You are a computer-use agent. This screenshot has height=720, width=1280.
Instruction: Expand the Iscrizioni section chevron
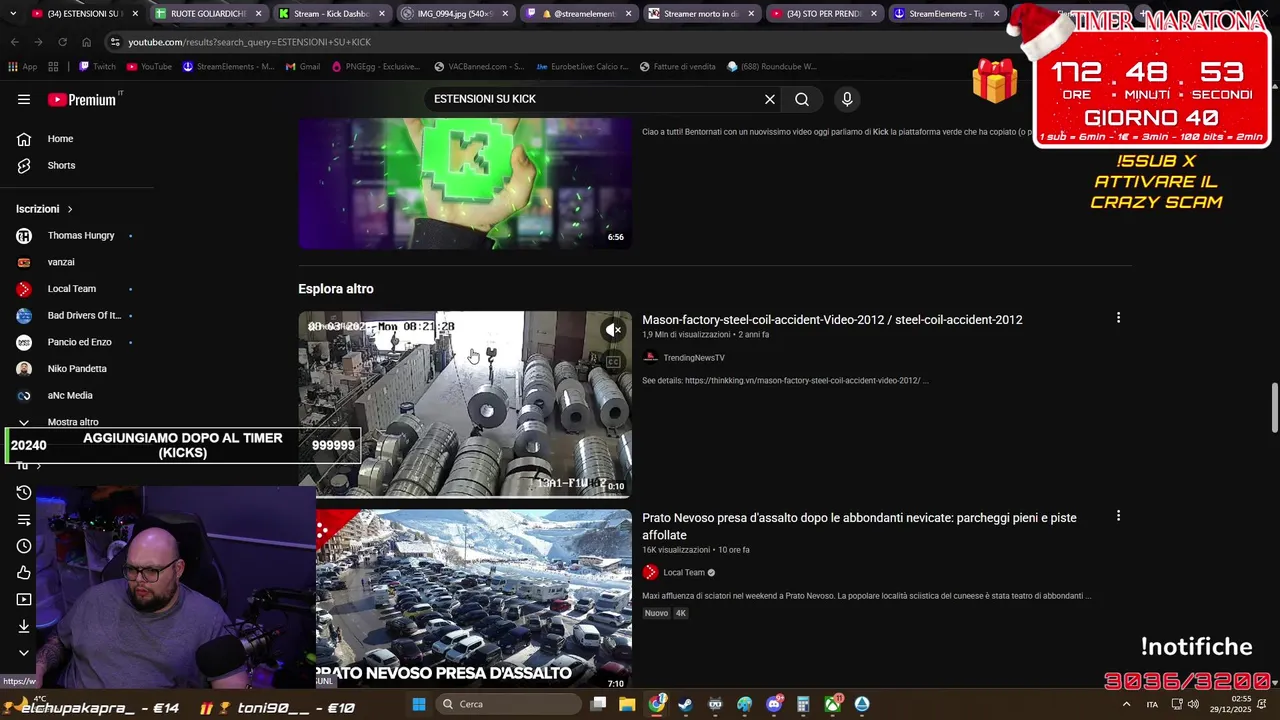point(70,209)
